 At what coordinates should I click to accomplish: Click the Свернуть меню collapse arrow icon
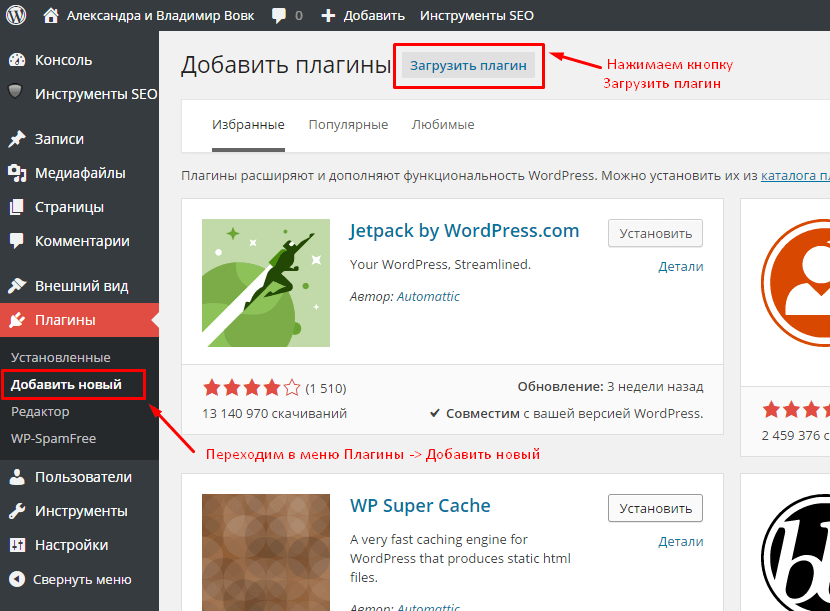[17, 579]
